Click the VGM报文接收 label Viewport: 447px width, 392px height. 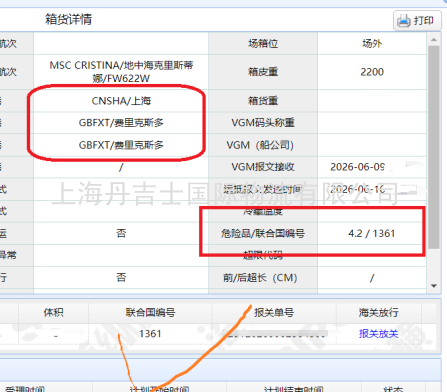tap(263, 167)
